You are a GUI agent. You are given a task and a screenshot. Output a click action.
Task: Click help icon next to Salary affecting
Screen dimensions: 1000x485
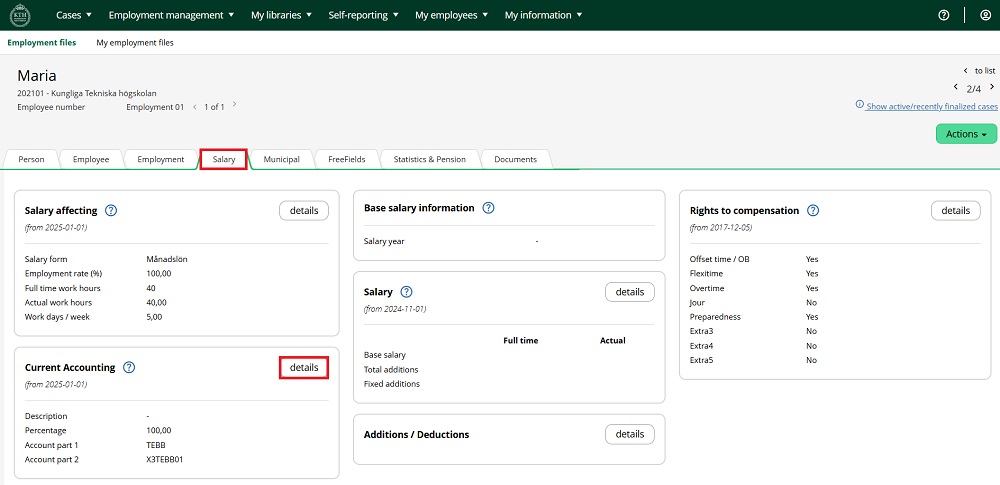click(111, 210)
